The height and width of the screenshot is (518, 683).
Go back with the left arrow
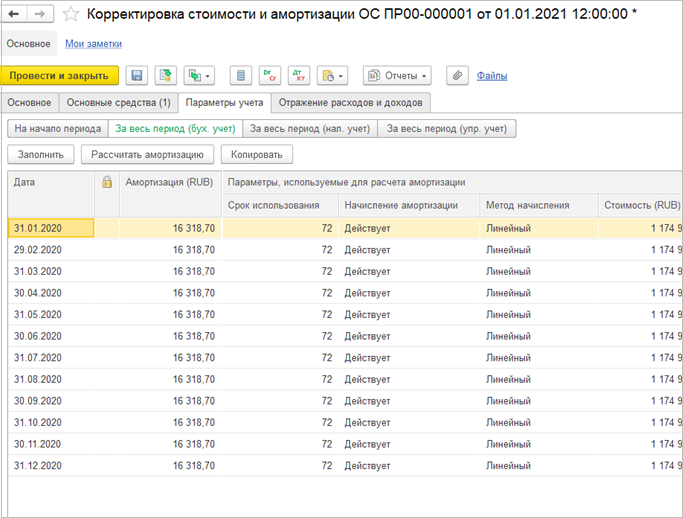click(16, 15)
